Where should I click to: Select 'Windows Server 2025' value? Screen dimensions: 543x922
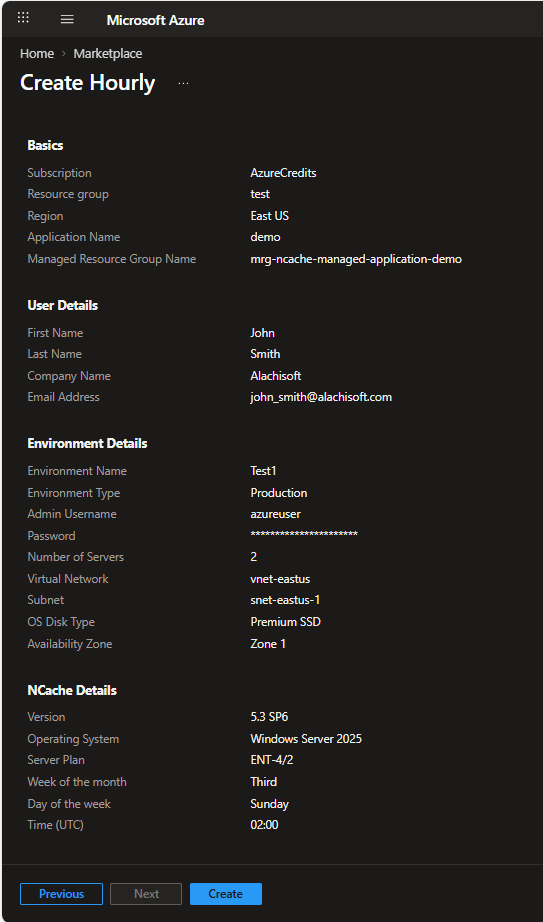click(306, 739)
